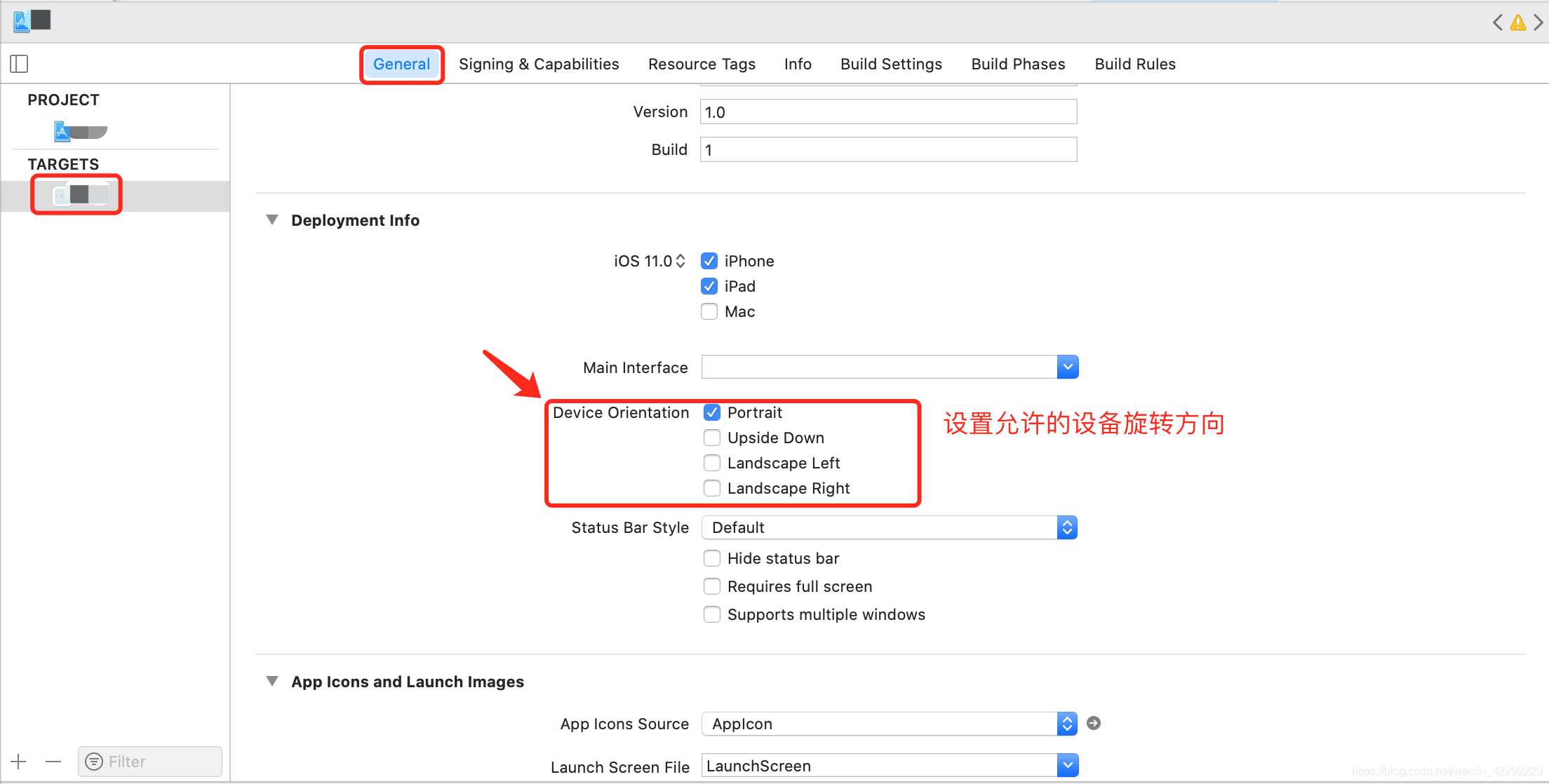The width and height of the screenshot is (1549, 784).
Task: Click the minus remove target icon
Action: (x=53, y=762)
